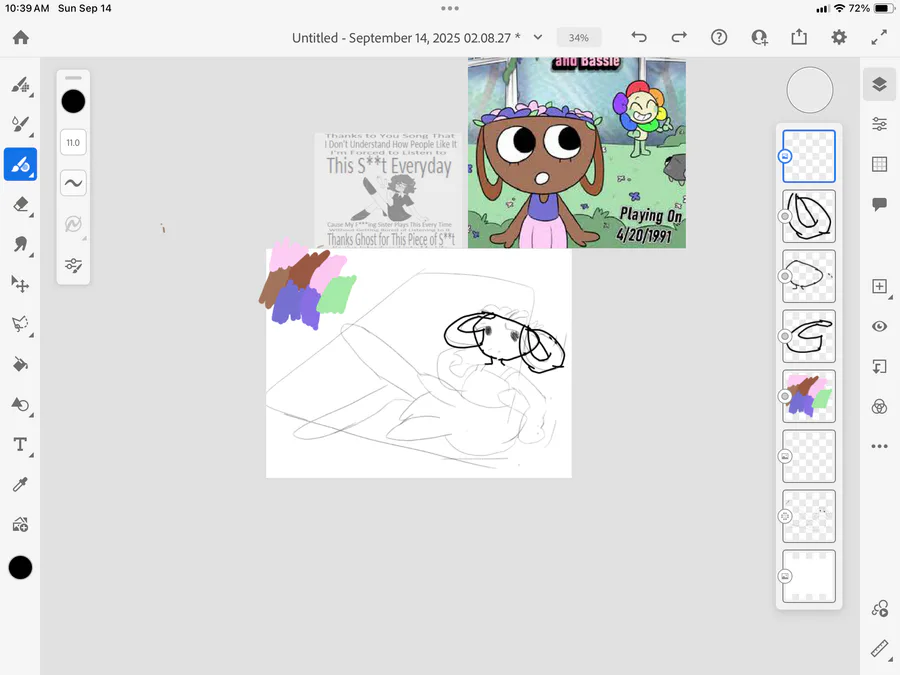
Task: Select the Text tool
Action: coord(21,444)
